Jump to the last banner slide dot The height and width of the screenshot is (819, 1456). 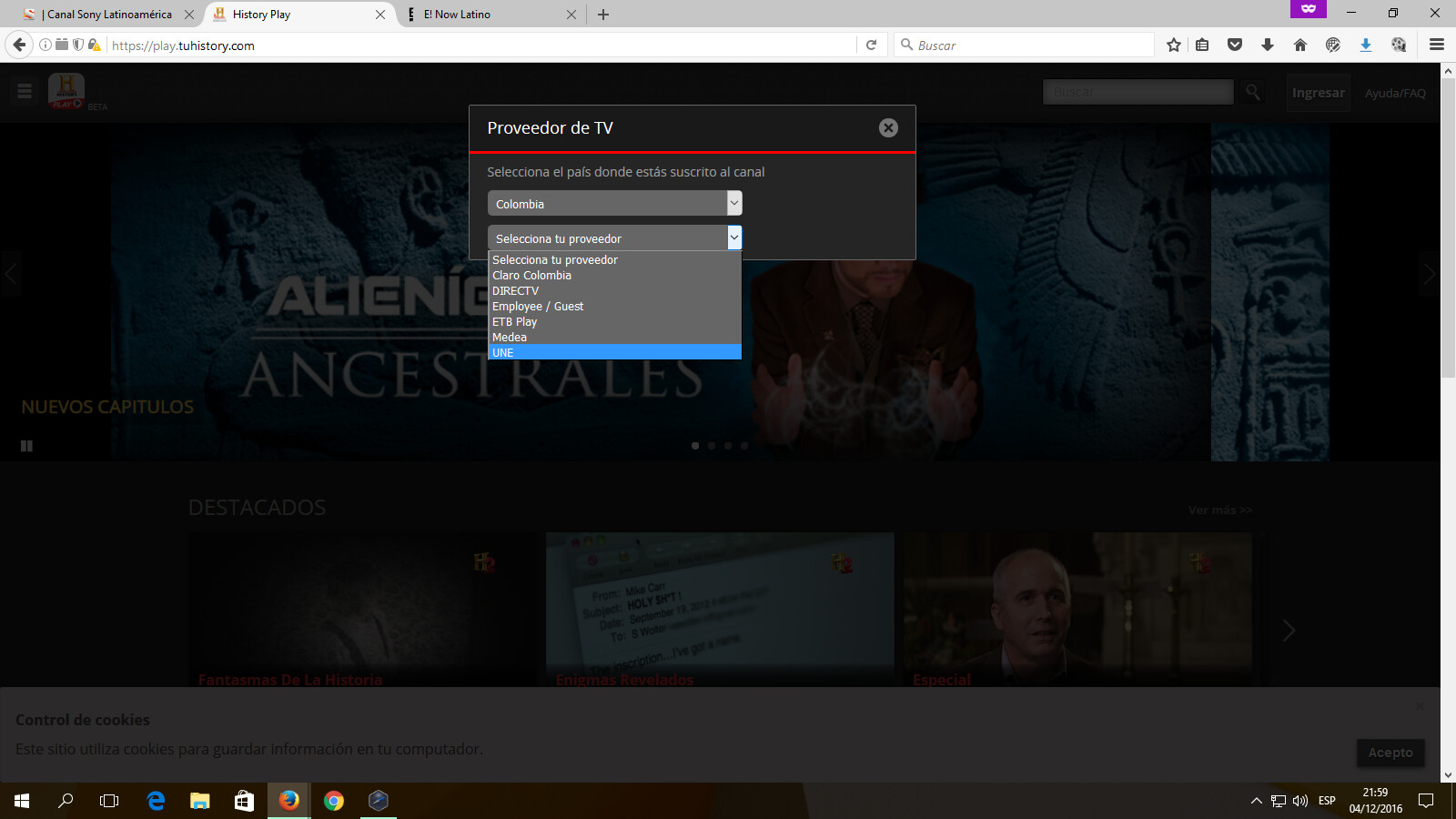tap(744, 446)
